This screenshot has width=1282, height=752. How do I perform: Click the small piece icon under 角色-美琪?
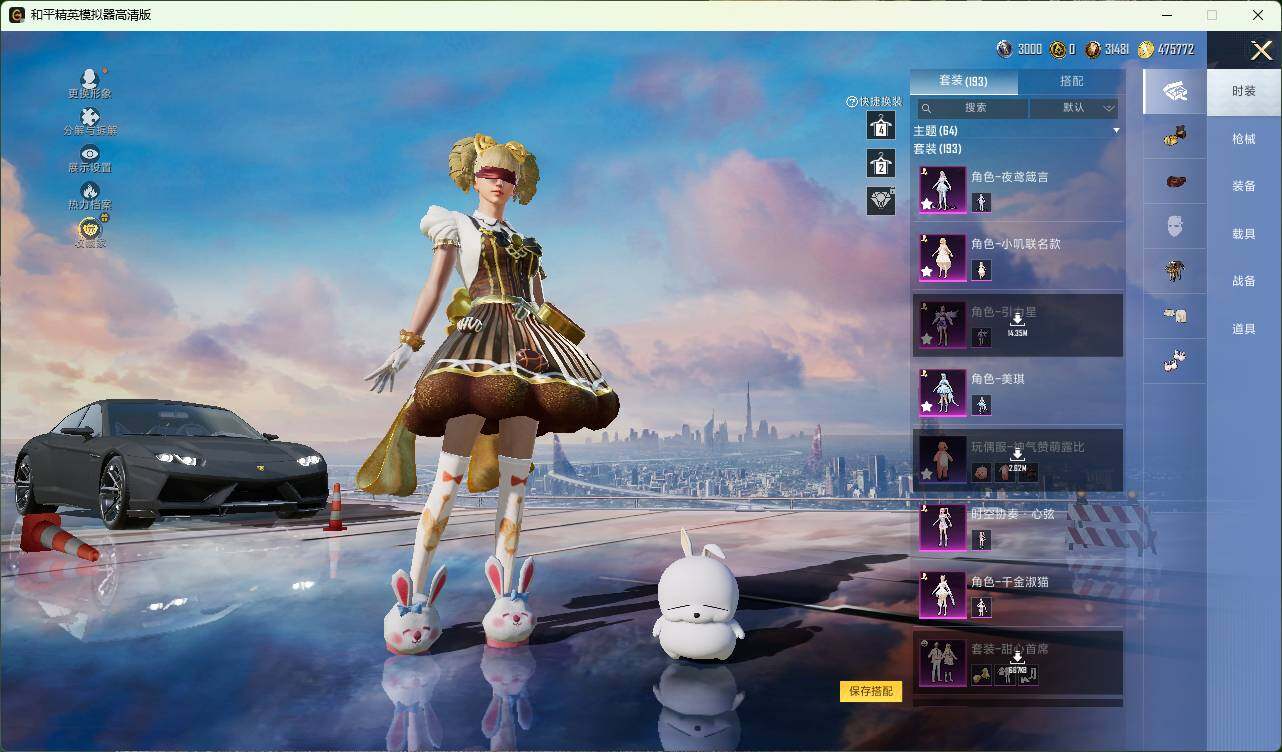982,405
